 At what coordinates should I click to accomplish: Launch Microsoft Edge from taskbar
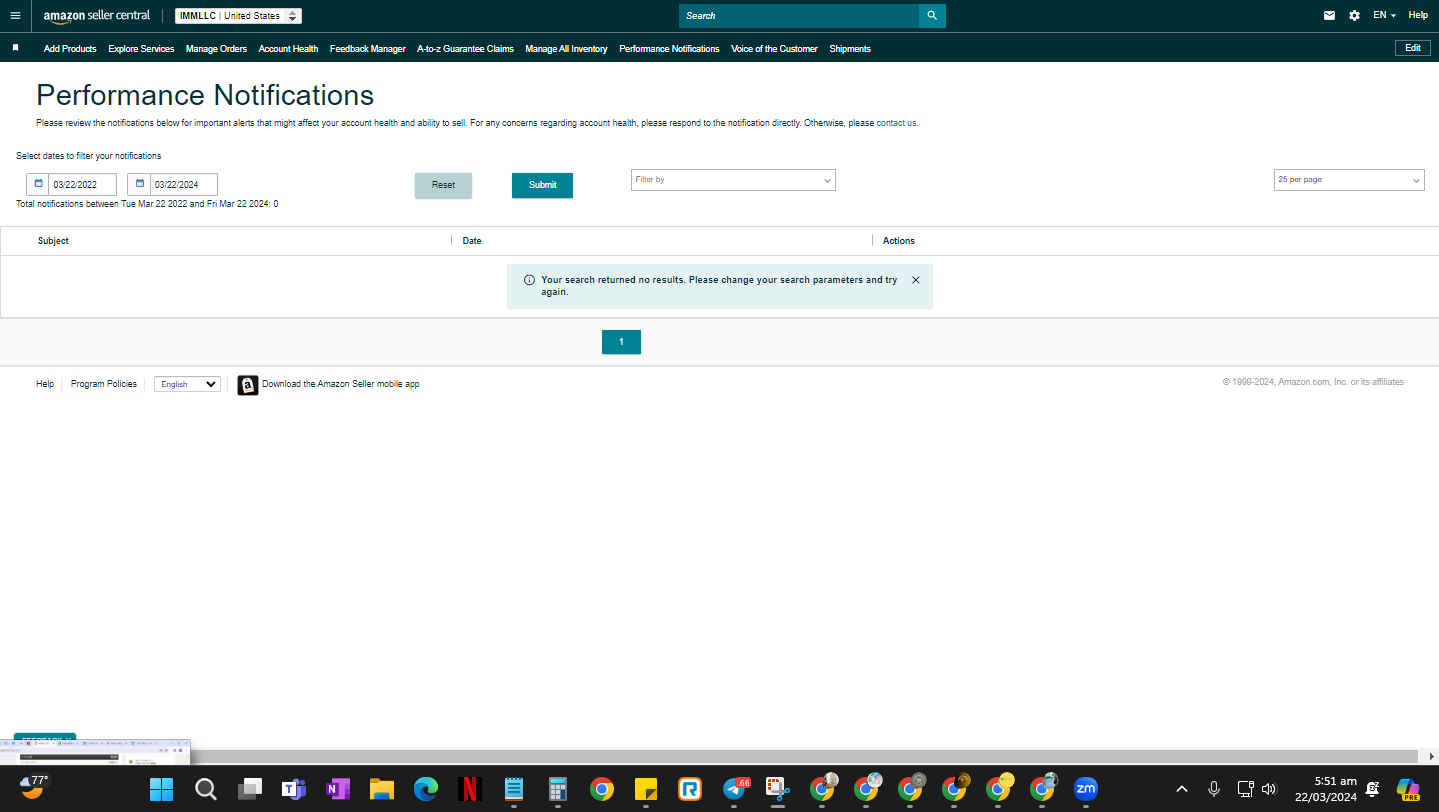[x=425, y=789]
